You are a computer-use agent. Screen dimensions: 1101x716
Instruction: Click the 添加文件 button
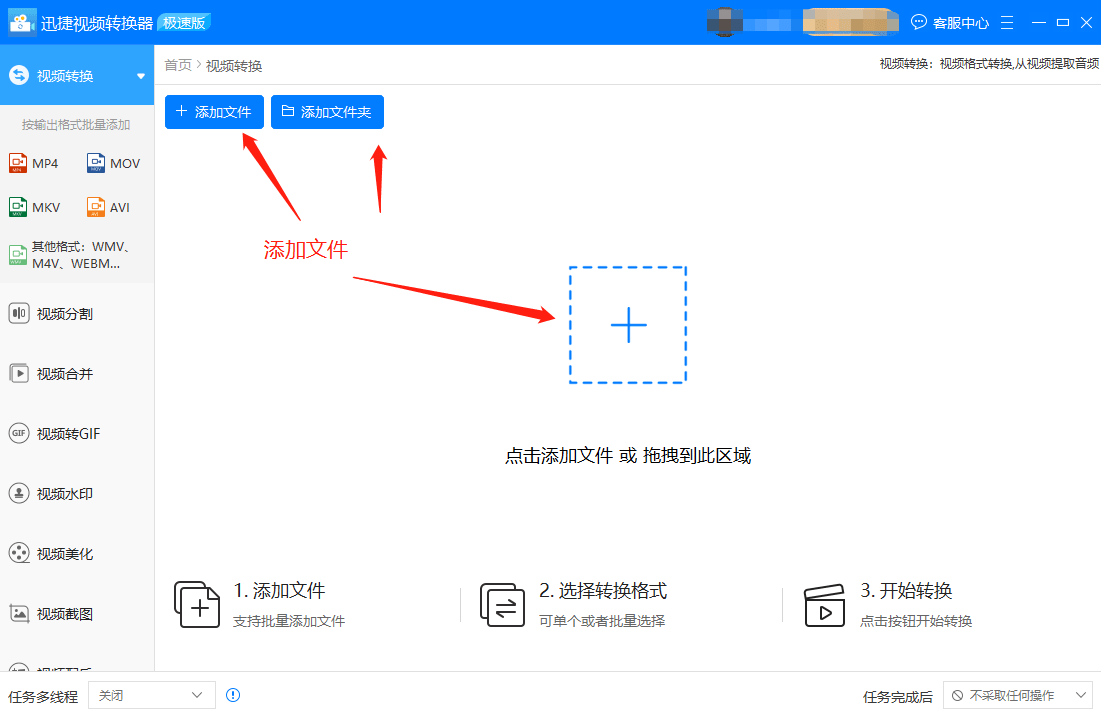[214, 112]
